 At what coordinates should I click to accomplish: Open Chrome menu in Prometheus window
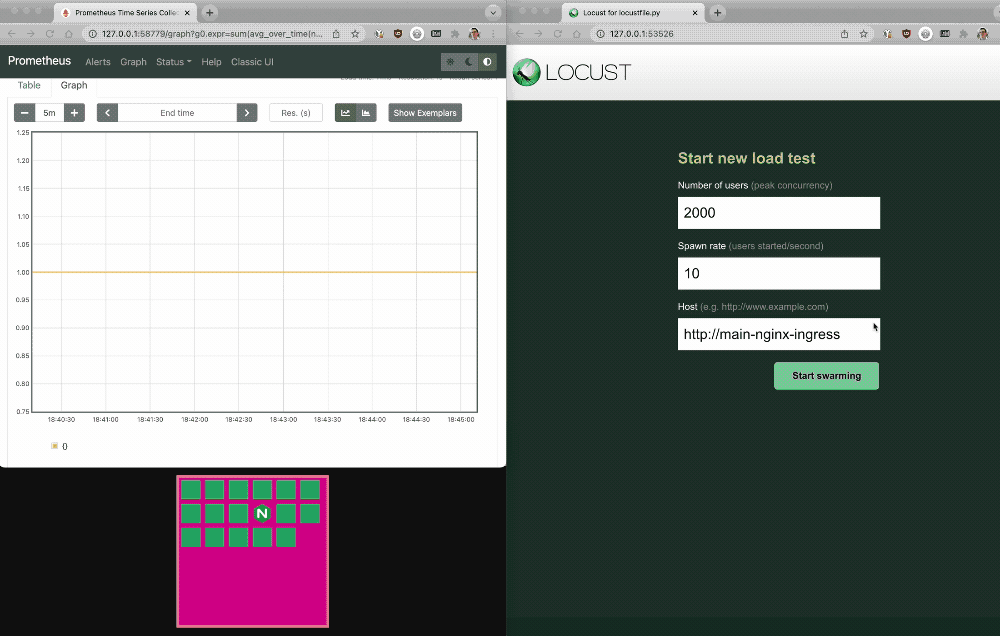coord(494,33)
